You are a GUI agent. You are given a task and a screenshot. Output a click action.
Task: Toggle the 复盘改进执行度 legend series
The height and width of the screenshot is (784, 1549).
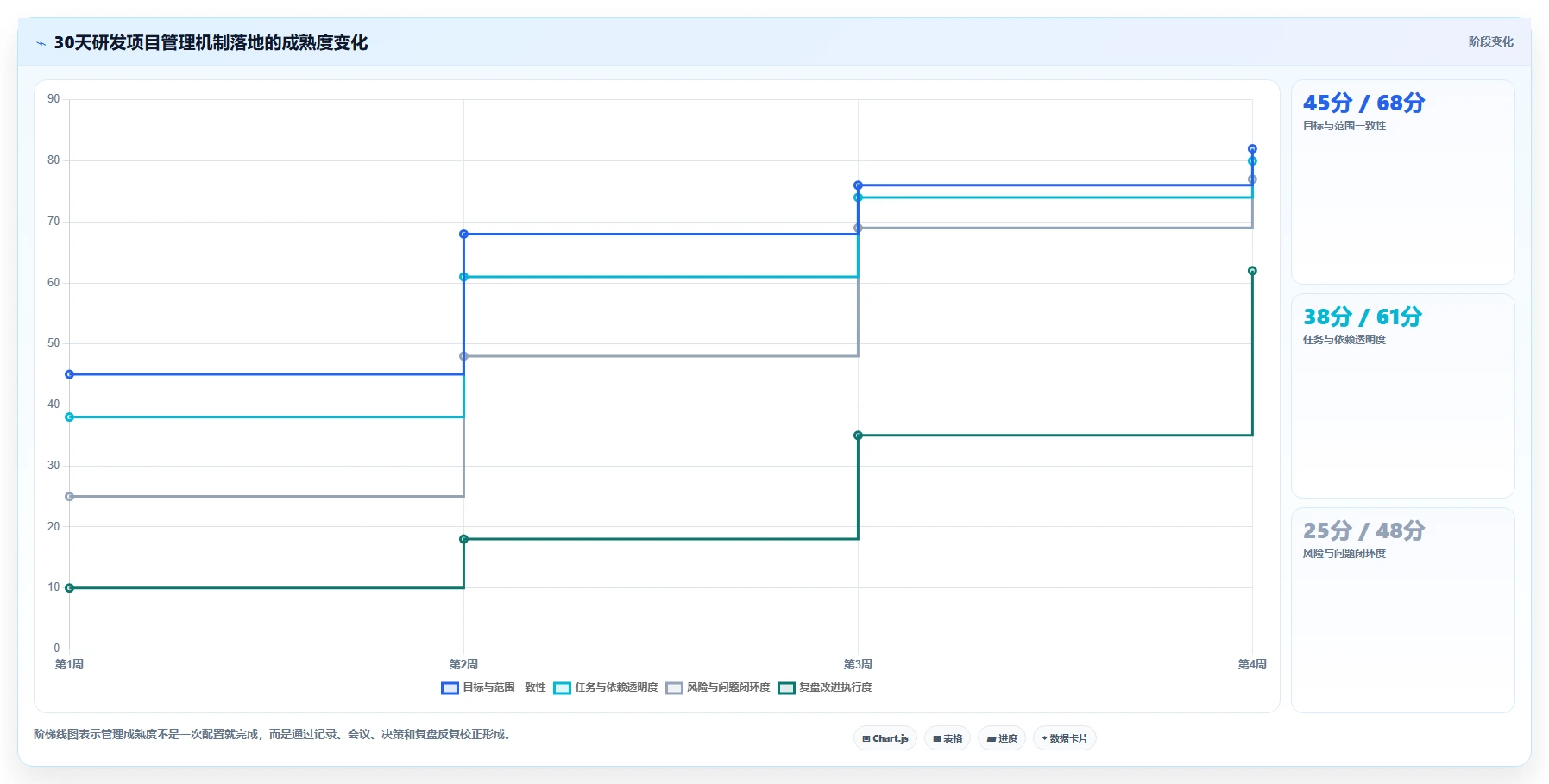[x=825, y=687]
